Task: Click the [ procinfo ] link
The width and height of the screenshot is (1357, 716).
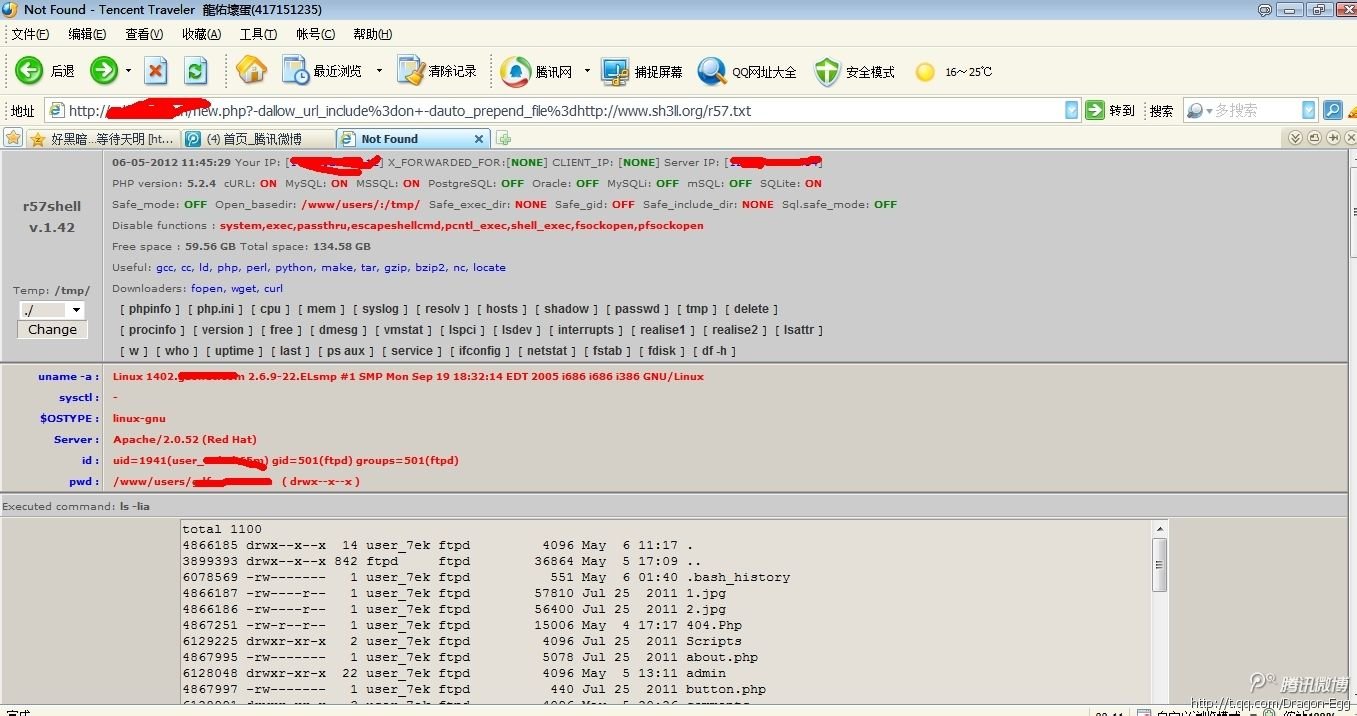Action: (x=152, y=330)
